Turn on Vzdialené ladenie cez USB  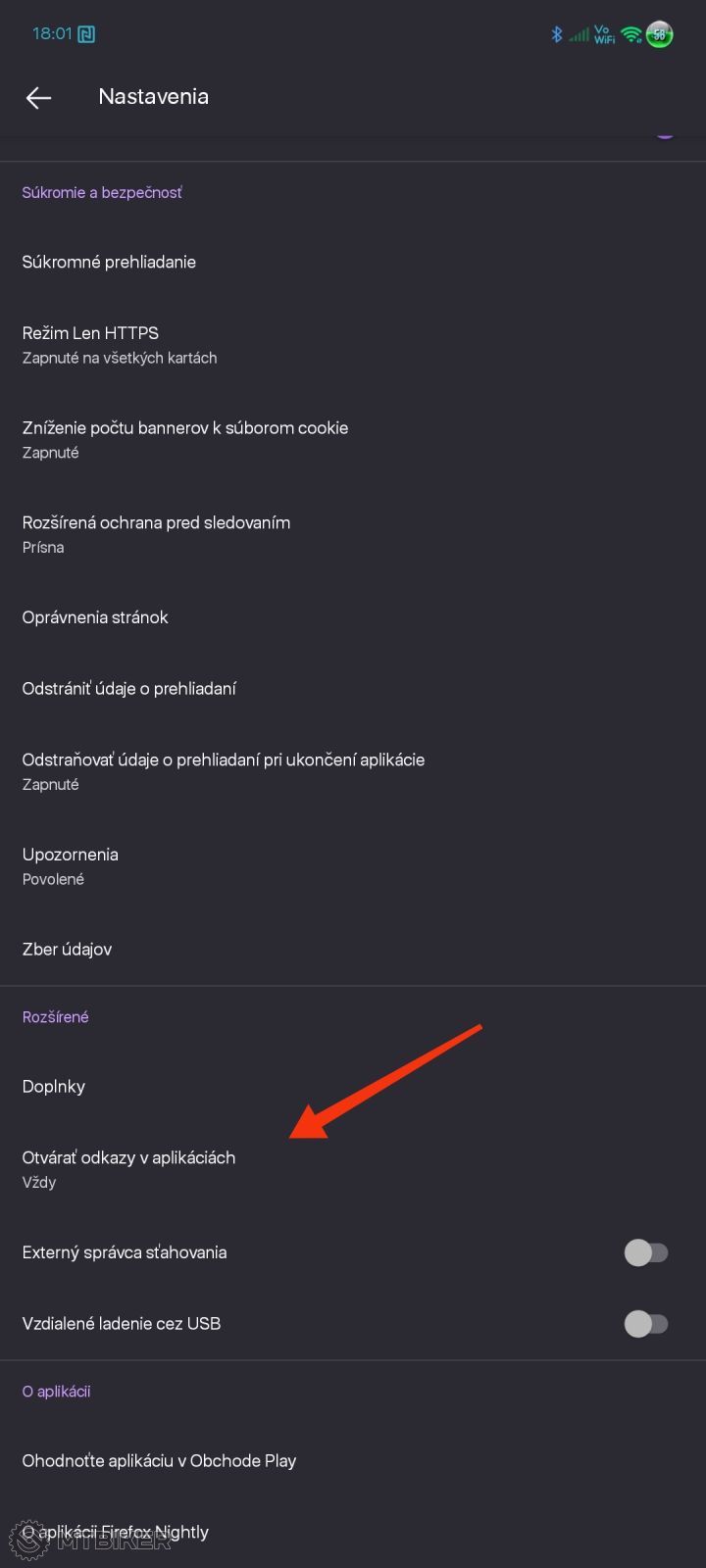[x=645, y=1324]
